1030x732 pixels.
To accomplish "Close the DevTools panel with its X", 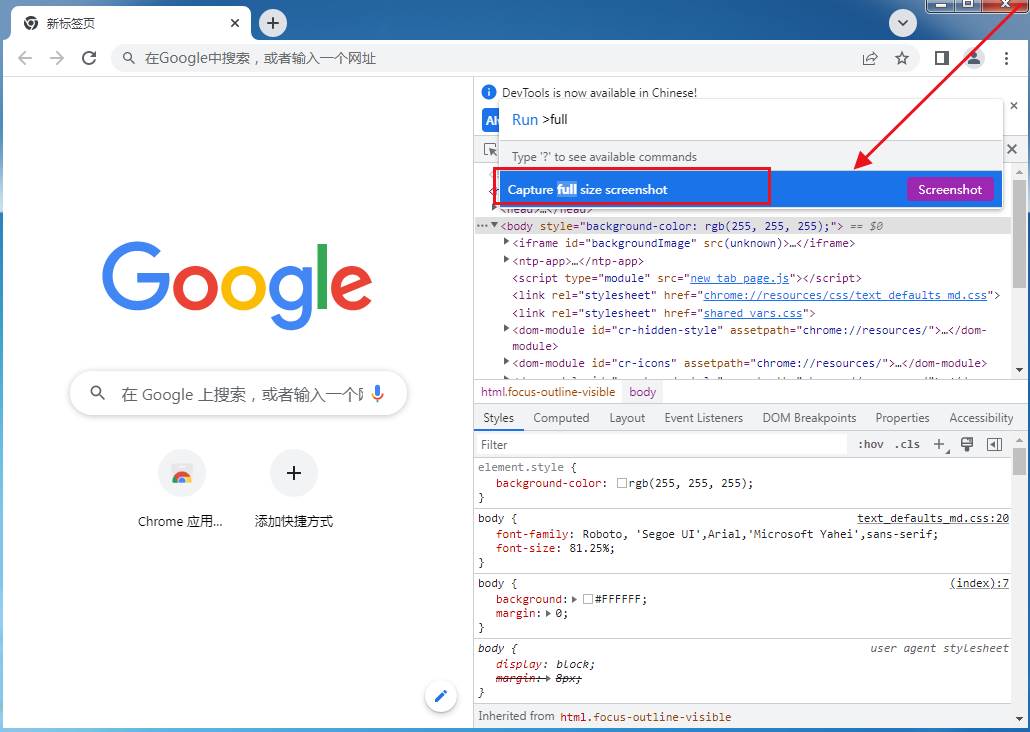I will click(x=1012, y=149).
